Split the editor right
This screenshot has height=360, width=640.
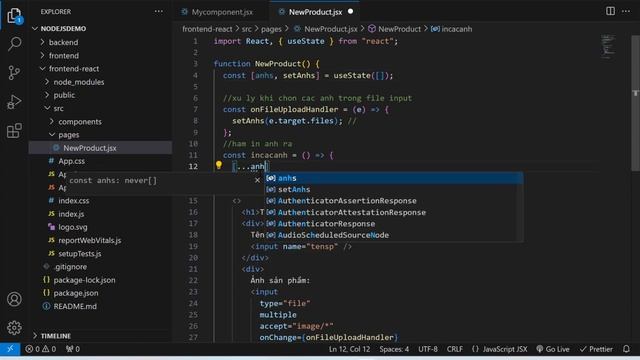(610, 11)
